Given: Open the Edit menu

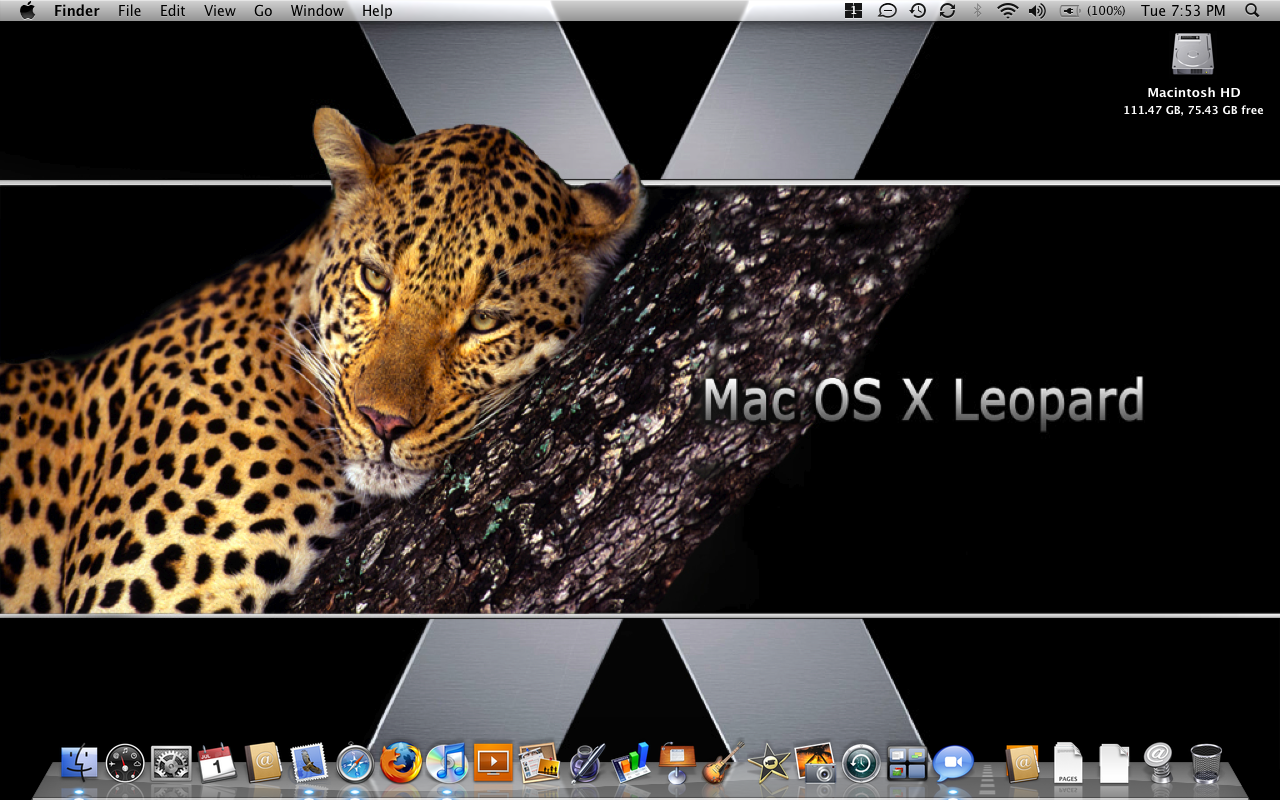Looking at the screenshot, I should 173,11.
